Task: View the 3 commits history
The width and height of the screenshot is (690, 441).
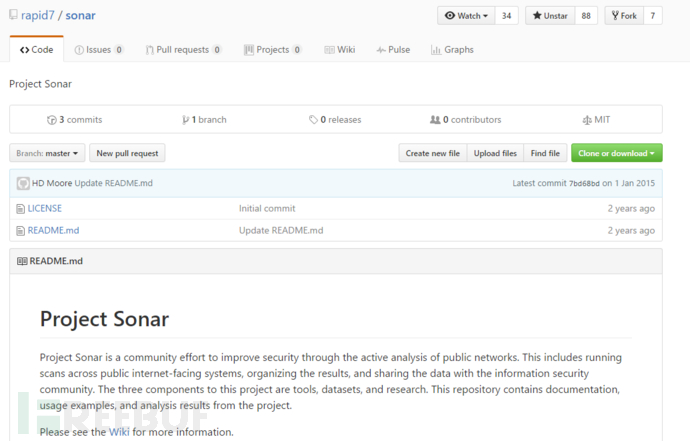Action: [x=74, y=120]
